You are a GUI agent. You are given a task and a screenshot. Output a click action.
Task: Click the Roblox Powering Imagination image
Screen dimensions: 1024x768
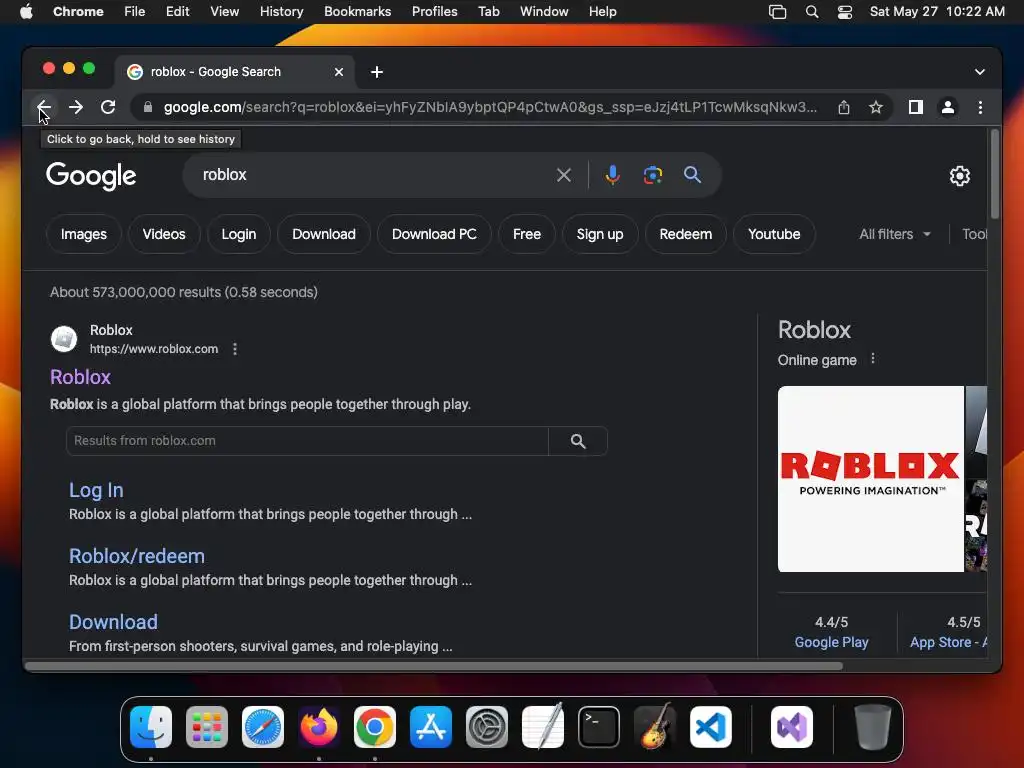871,479
